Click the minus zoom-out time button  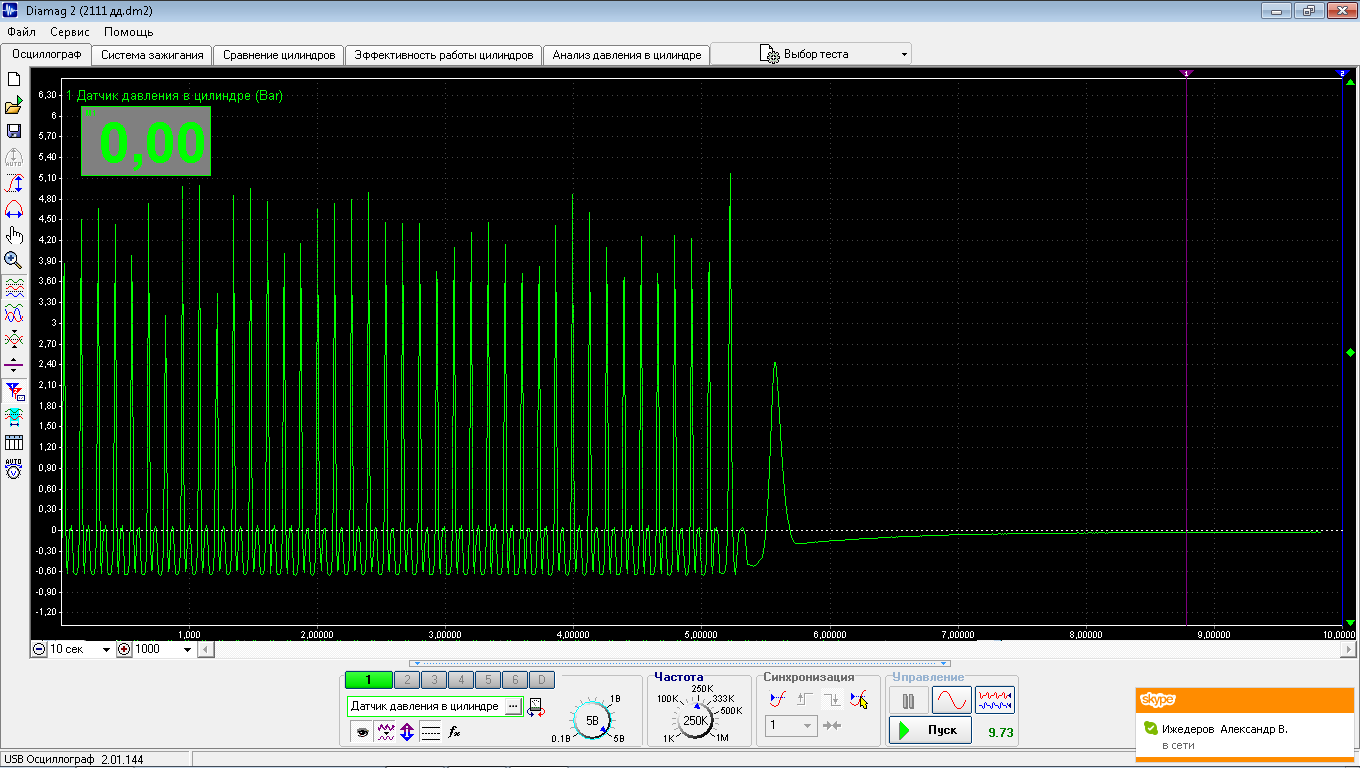38,649
